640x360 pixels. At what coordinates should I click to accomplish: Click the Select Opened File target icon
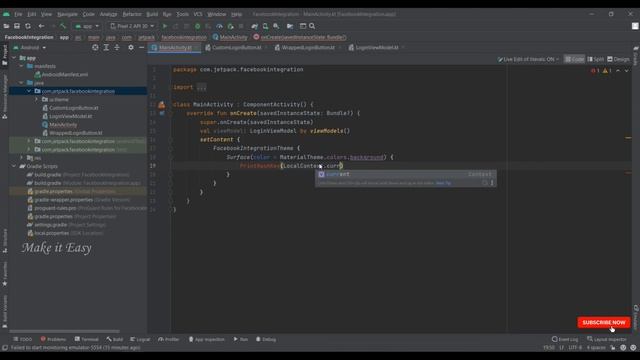tap(95, 48)
